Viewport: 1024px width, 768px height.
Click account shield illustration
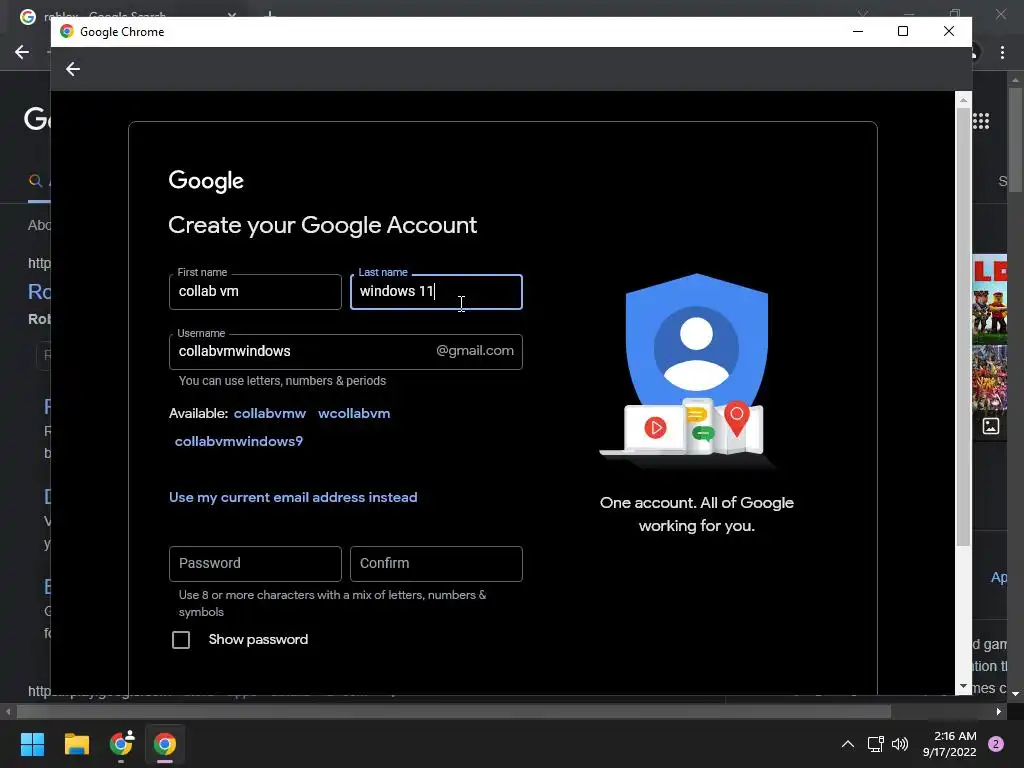(696, 370)
